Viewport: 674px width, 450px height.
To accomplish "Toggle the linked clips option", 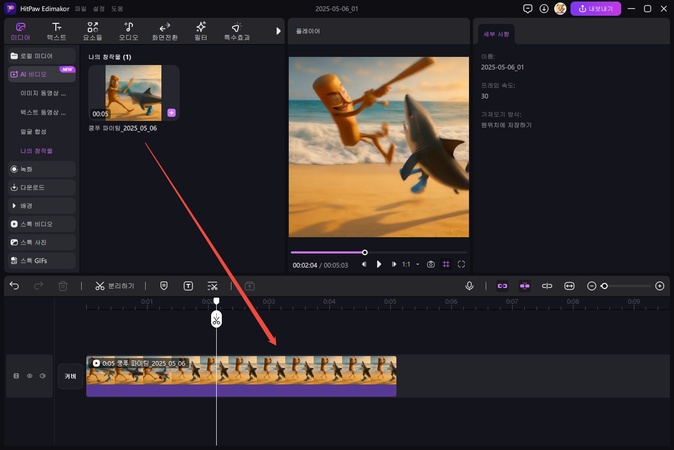I will pos(502,286).
